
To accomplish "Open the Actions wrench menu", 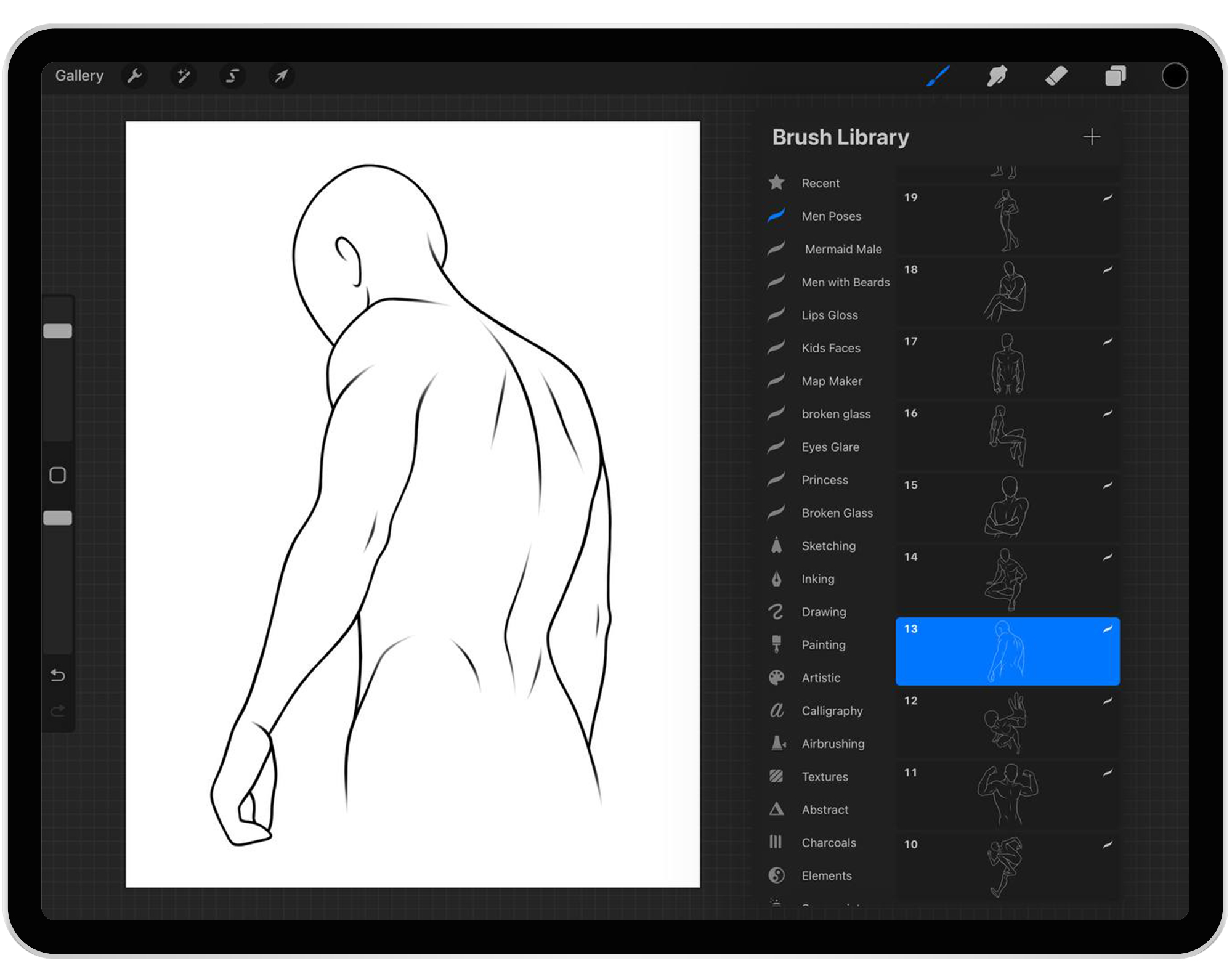I will [135, 76].
